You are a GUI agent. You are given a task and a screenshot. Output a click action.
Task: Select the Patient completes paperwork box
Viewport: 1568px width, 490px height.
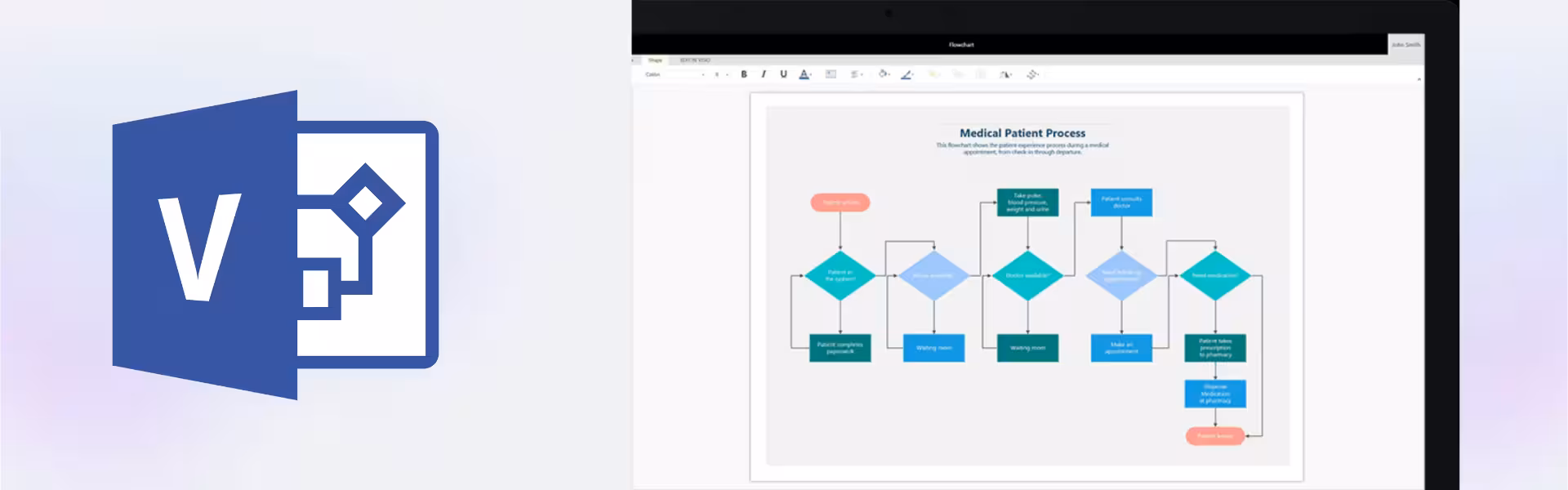point(840,348)
